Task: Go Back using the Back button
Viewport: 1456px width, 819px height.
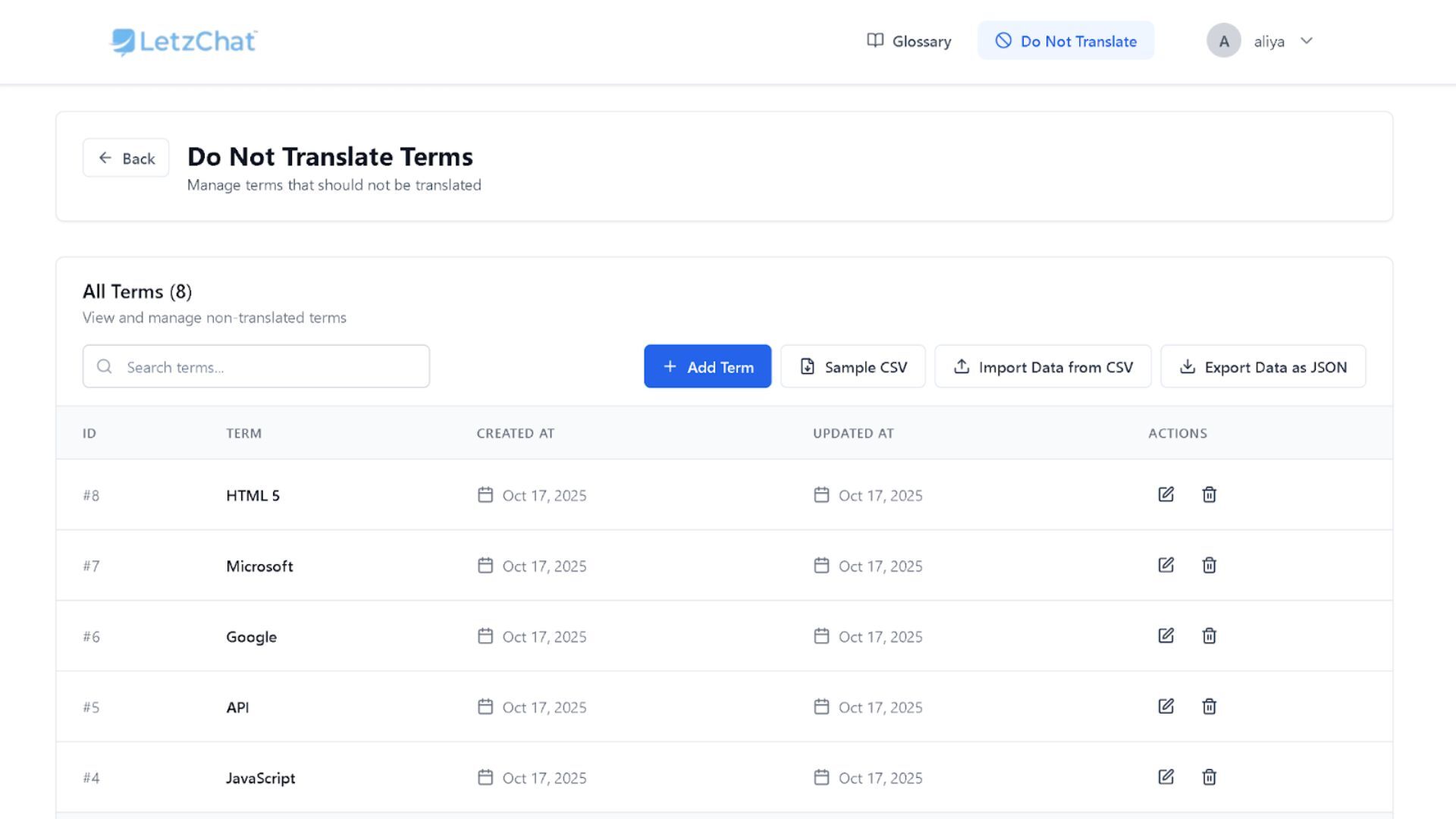Action: pyautogui.click(x=126, y=158)
